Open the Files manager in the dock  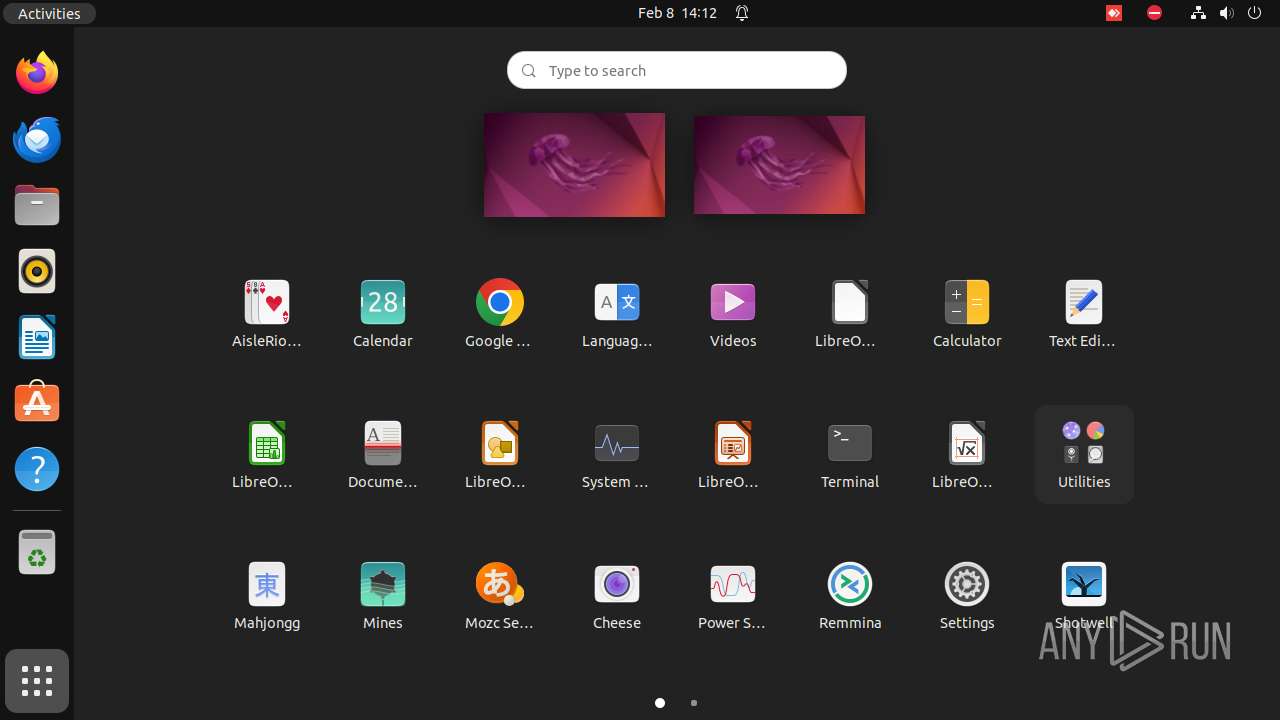(x=37, y=205)
